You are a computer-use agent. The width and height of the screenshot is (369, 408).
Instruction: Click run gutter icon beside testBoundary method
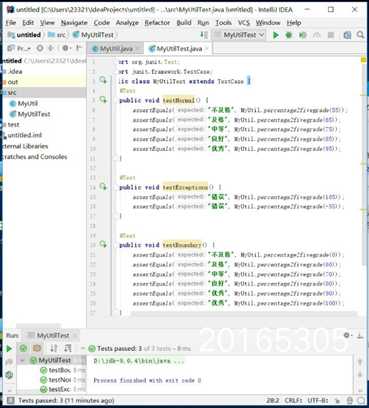(103, 244)
